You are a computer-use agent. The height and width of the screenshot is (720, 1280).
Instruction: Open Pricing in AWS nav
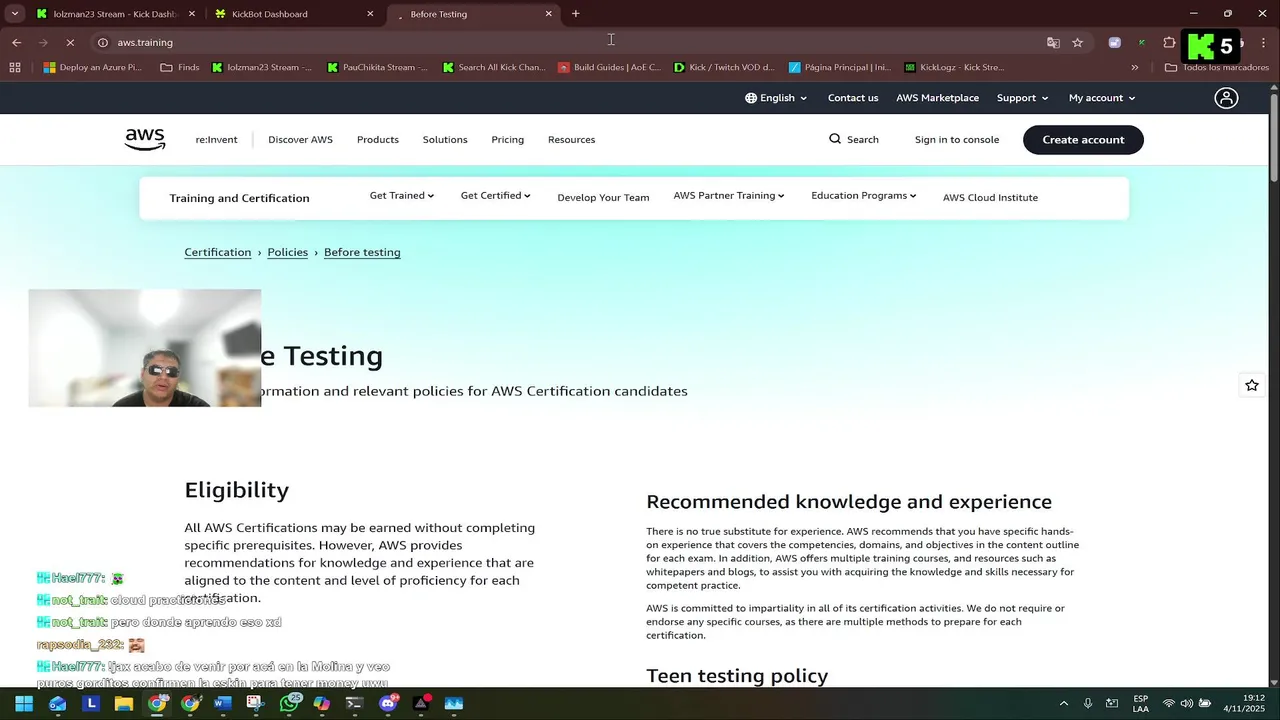tap(507, 140)
